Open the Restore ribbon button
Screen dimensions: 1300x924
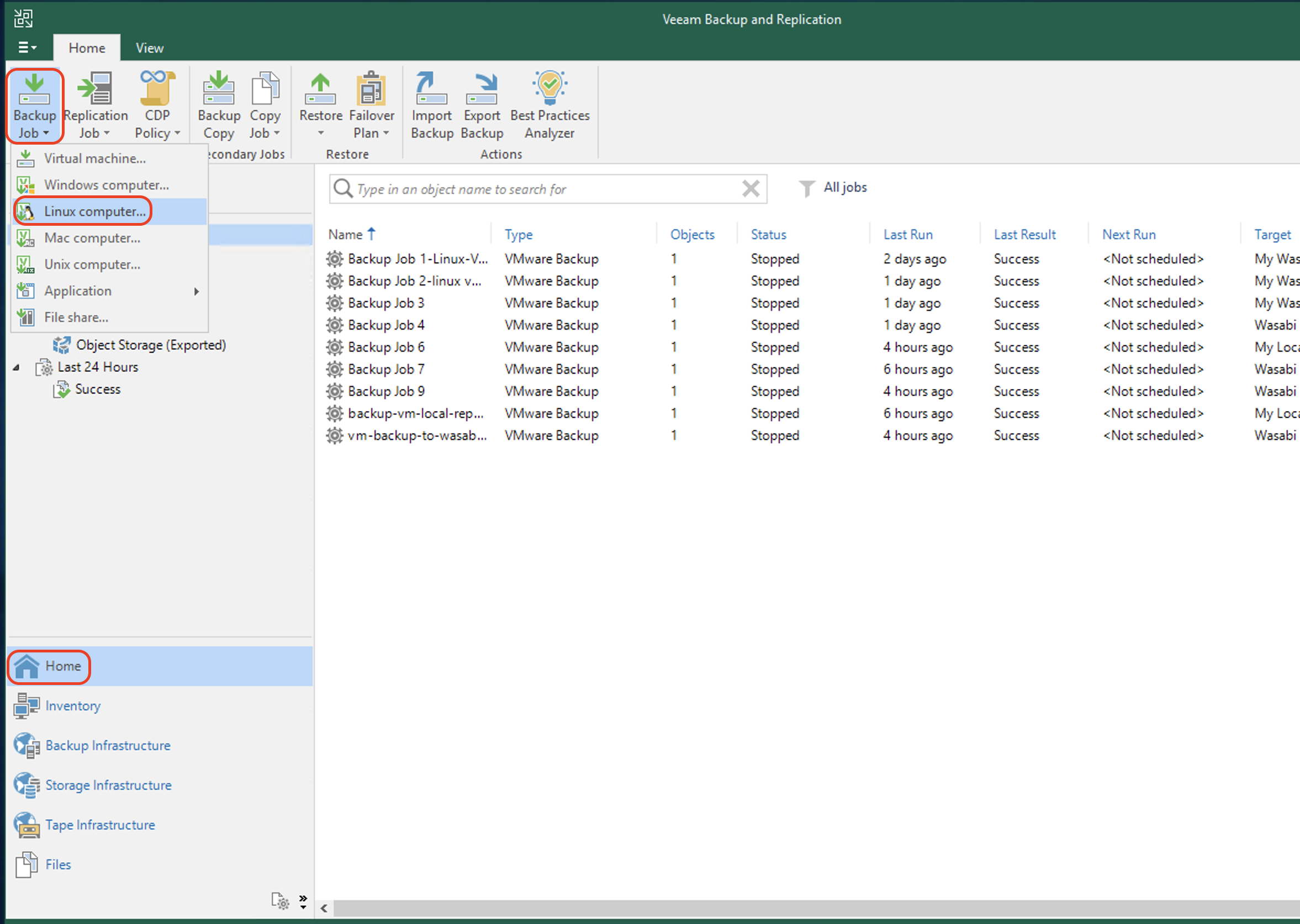click(320, 106)
